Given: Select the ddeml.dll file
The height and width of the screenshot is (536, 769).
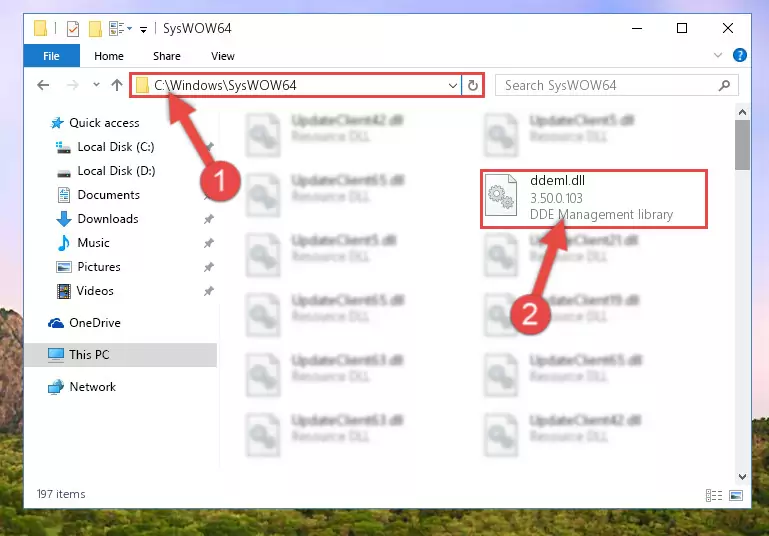Looking at the screenshot, I should pos(594,199).
